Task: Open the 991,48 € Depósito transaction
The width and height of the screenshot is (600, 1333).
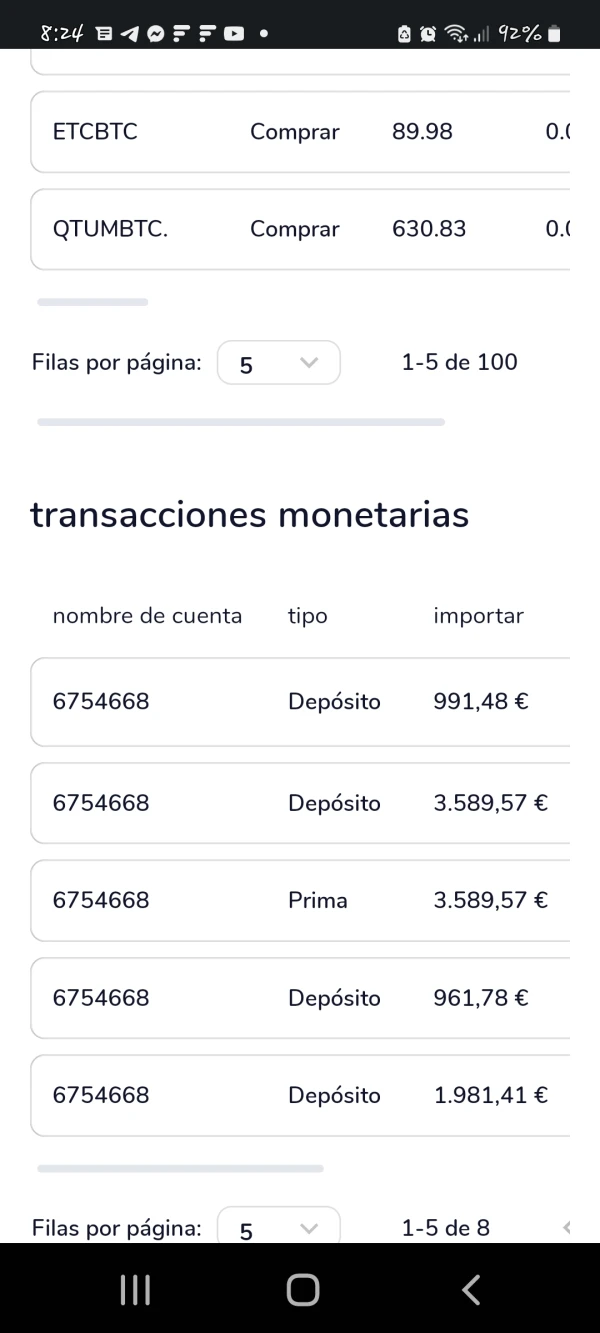Action: click(x=300, y=702)
